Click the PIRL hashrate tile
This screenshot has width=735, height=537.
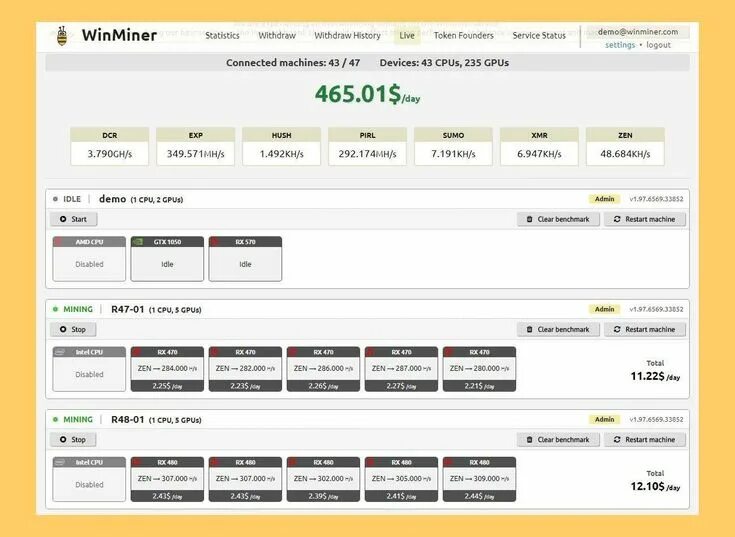coord(368,146)
